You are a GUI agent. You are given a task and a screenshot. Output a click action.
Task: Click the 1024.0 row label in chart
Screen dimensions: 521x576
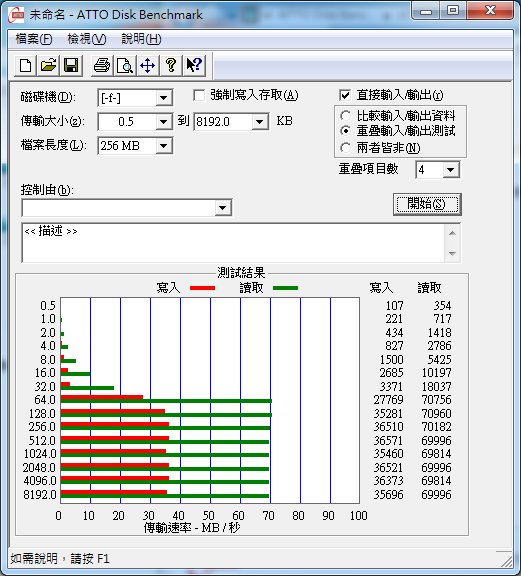coord(40,454)
